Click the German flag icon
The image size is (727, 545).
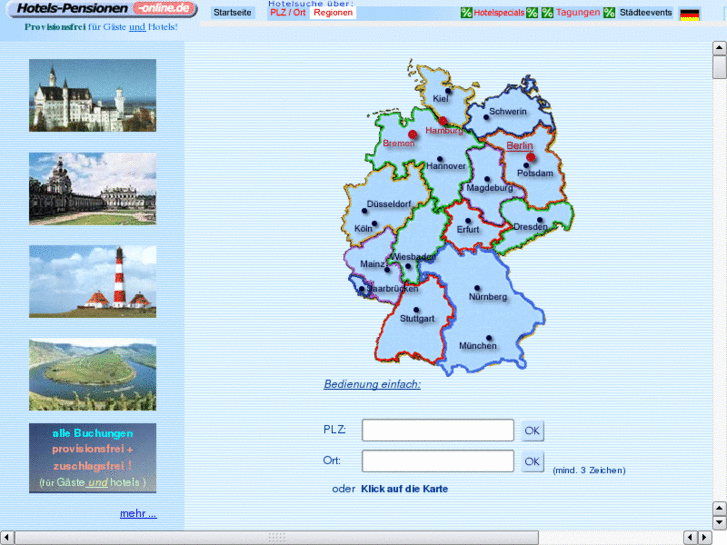pyautogui.click(x=689, y=13)
